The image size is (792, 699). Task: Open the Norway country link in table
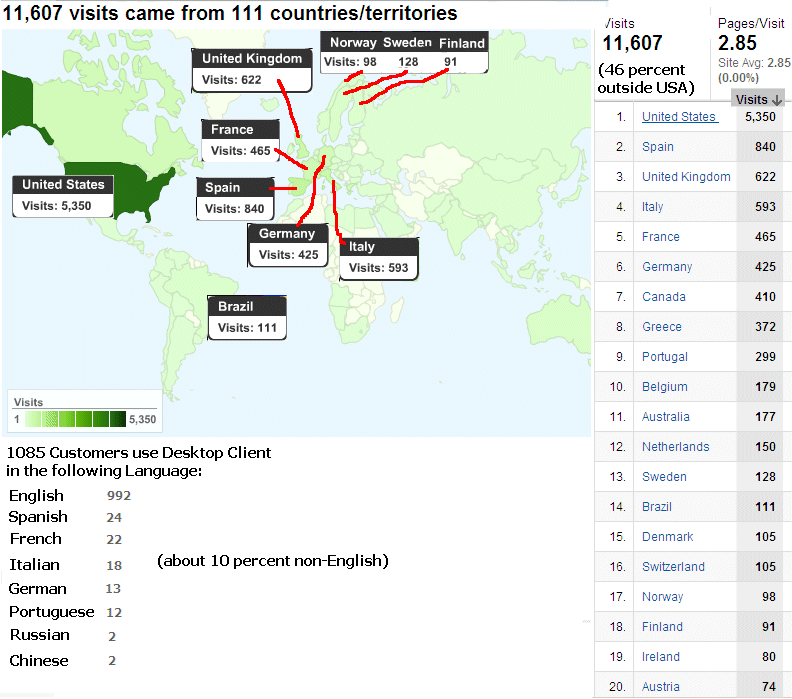point(662,597)
